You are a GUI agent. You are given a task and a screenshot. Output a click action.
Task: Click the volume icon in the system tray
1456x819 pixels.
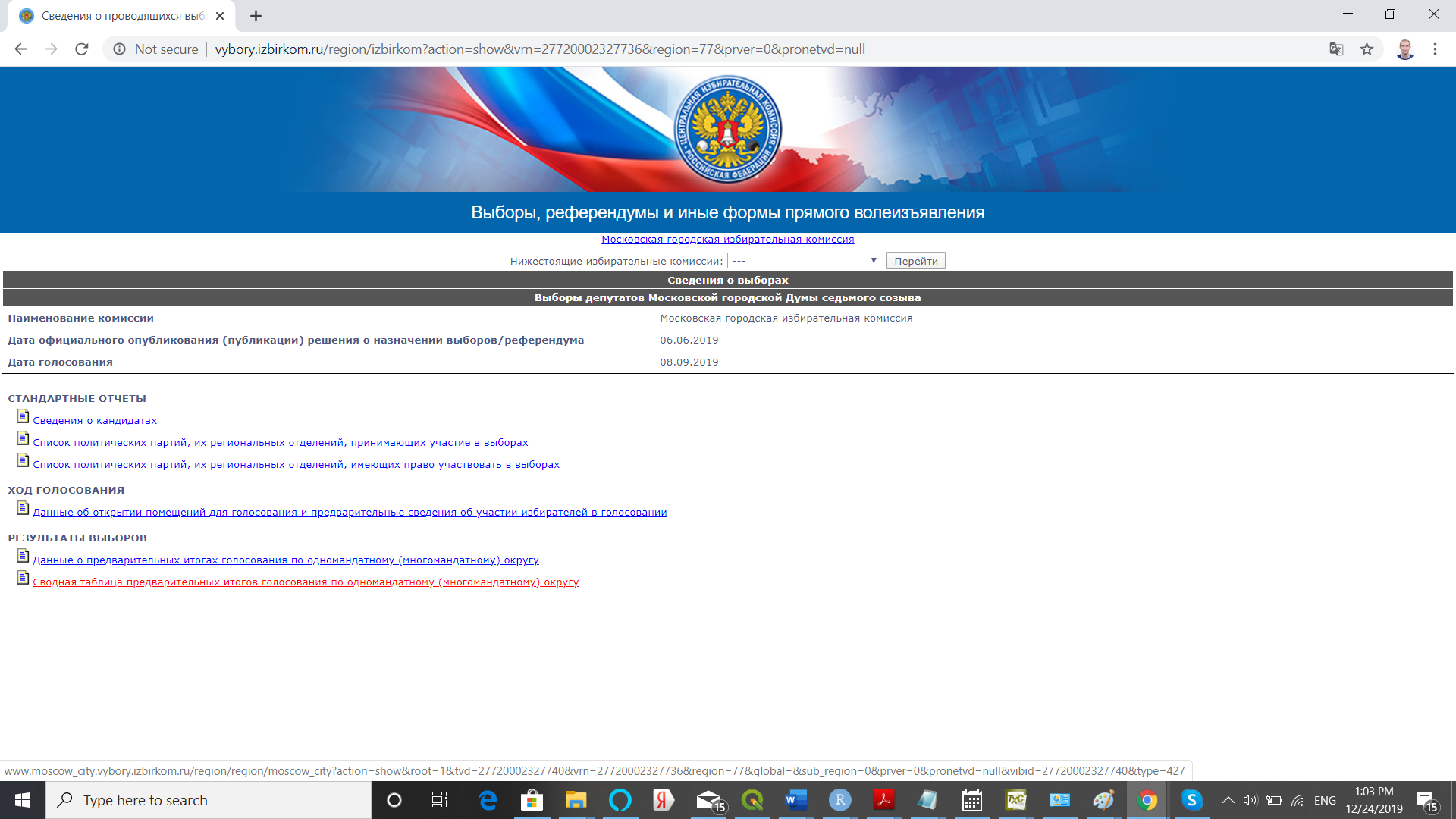(1250, 800)
